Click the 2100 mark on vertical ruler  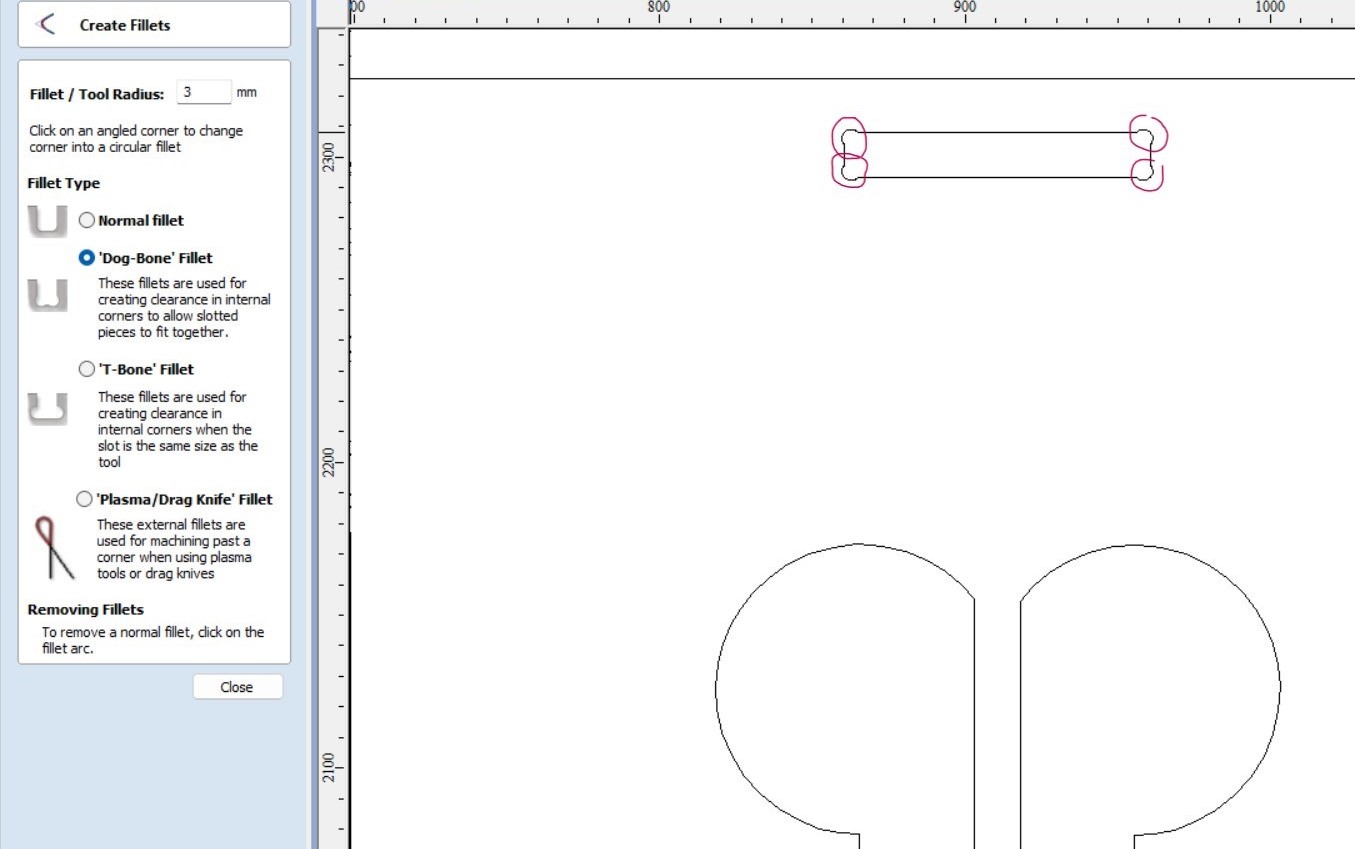tap(330, 768)
